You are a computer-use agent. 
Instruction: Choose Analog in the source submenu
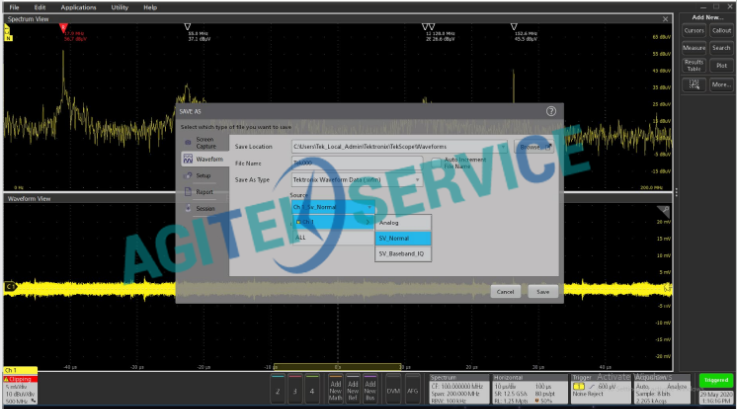(403, 222)
